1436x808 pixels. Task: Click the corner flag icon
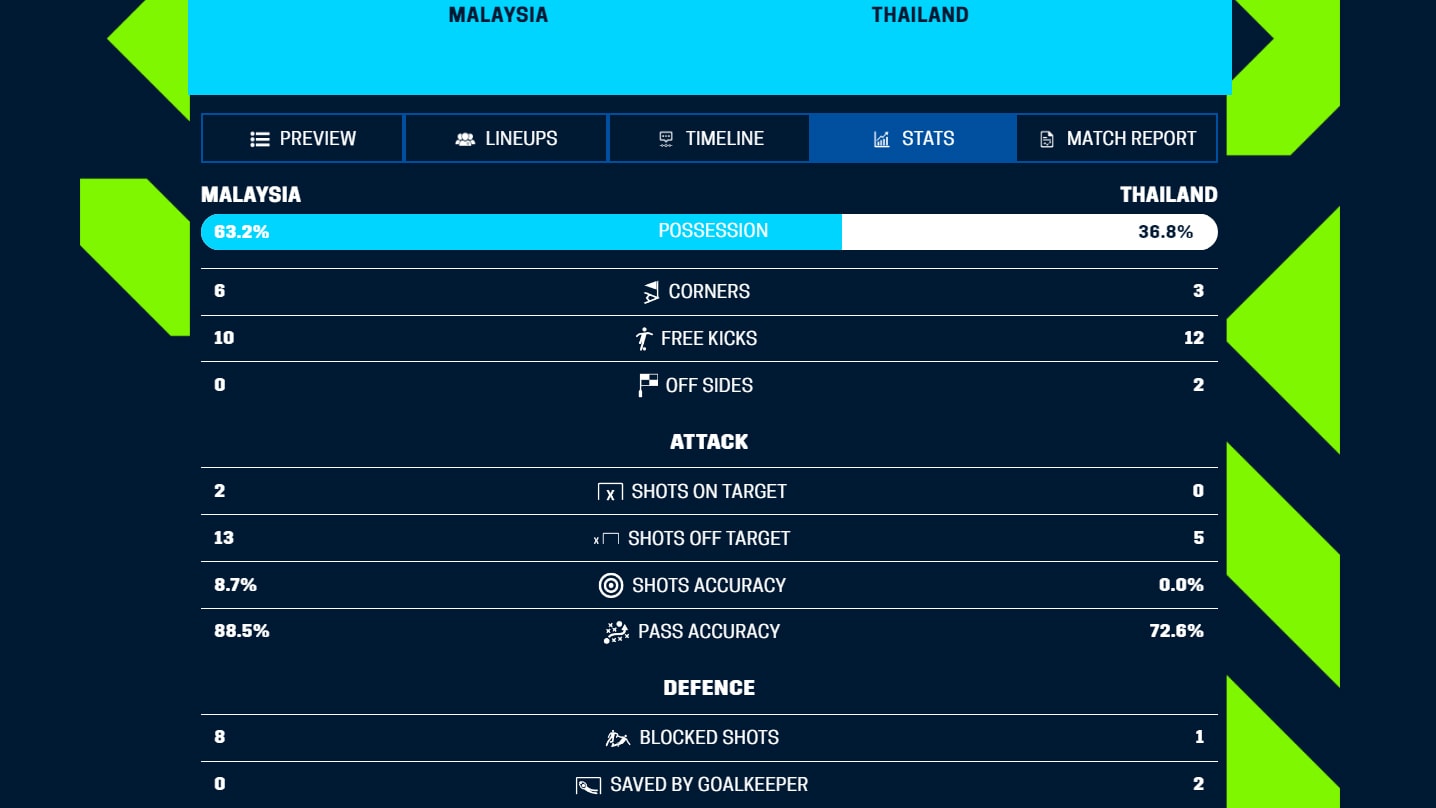pyautogui.click(x=651, y=292)
